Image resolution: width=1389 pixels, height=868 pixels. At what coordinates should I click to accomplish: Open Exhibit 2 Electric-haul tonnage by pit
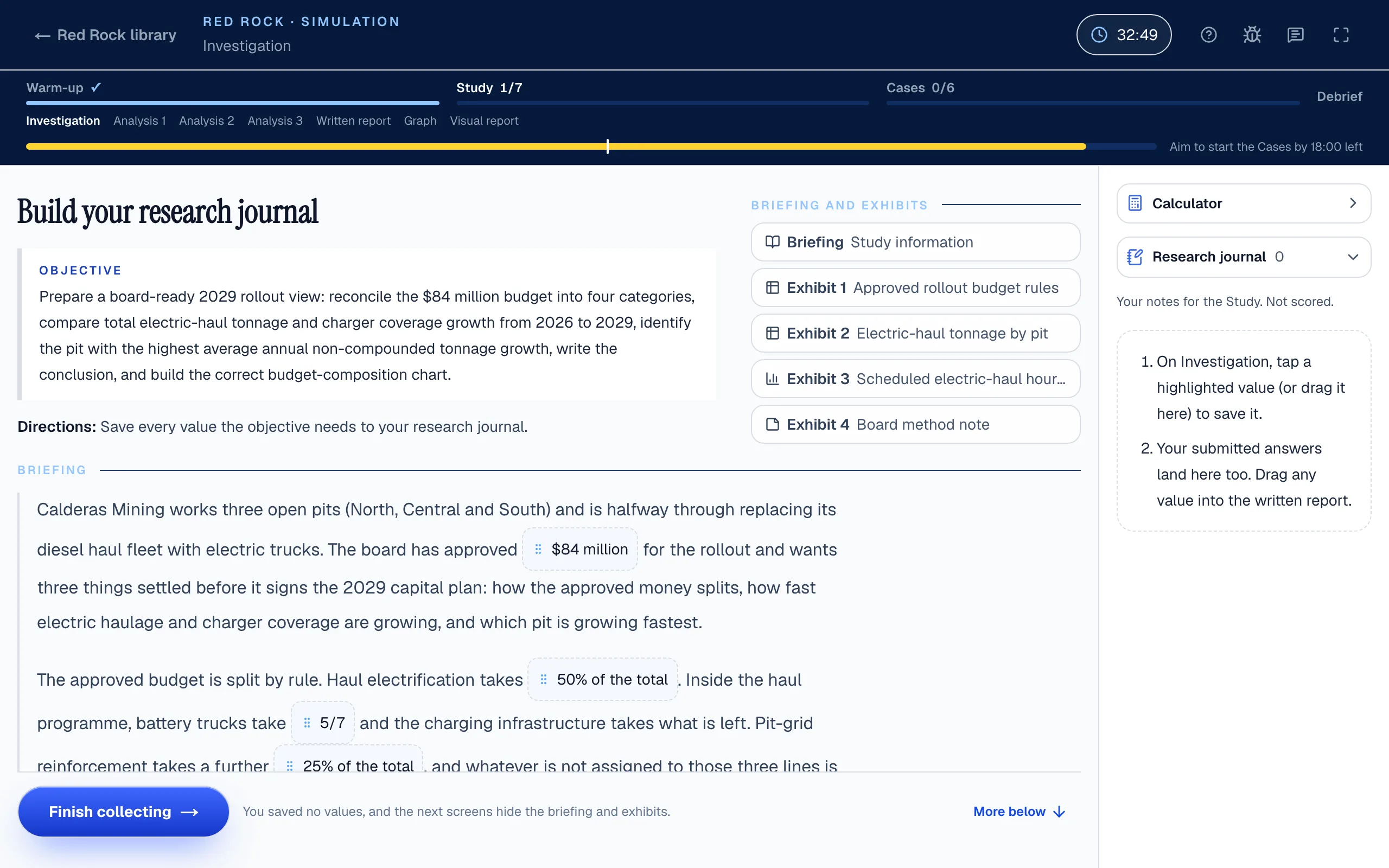coord(915,333)
